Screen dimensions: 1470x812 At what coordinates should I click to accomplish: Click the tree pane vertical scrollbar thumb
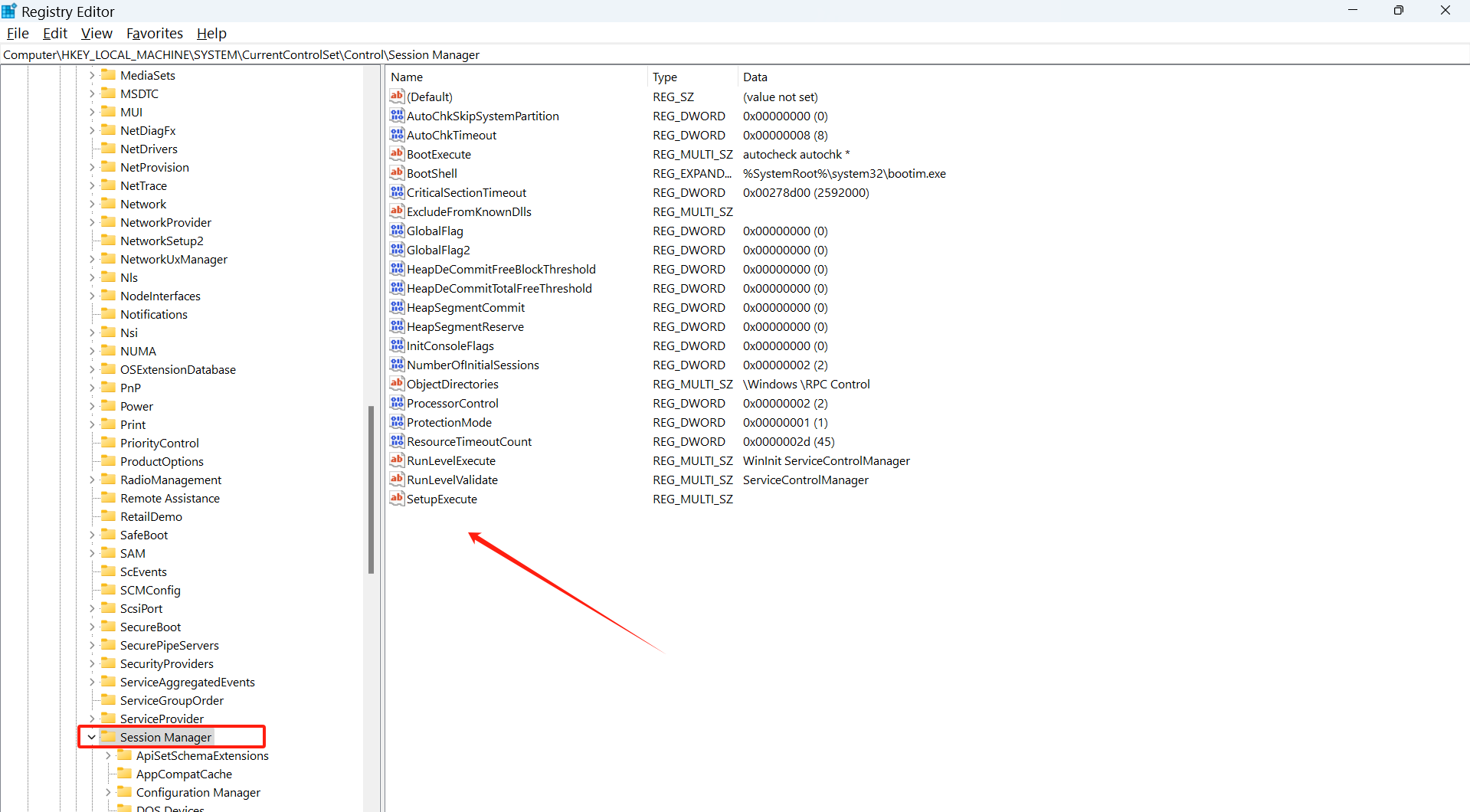click(x=371, y=489)
